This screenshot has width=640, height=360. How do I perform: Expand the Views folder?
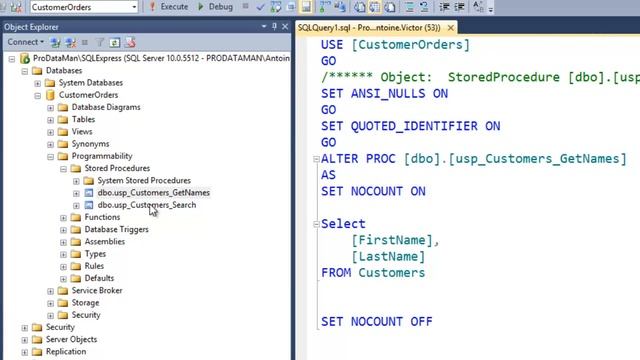click(x=50, y=133)
